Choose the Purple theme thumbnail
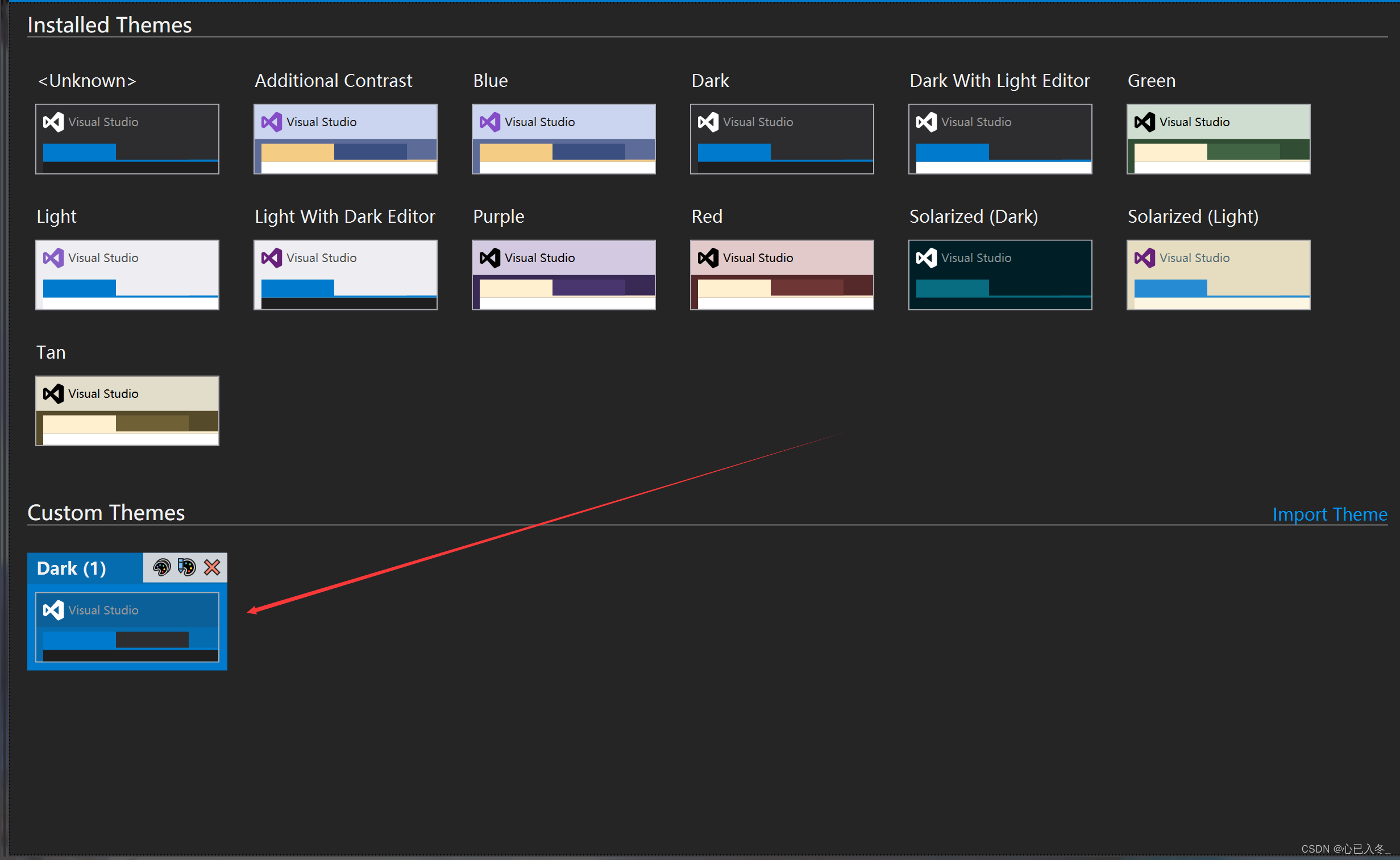1400x860 pixels. (x=563, y=275)
